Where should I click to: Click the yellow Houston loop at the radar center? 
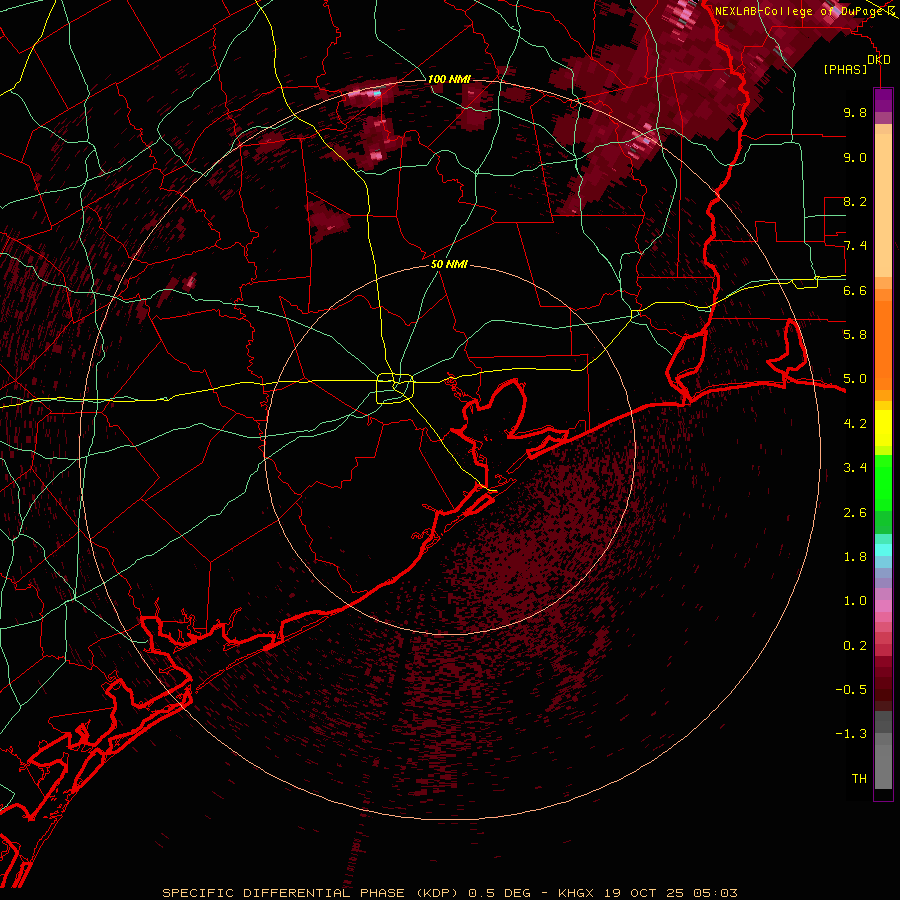tap(395, 388)
